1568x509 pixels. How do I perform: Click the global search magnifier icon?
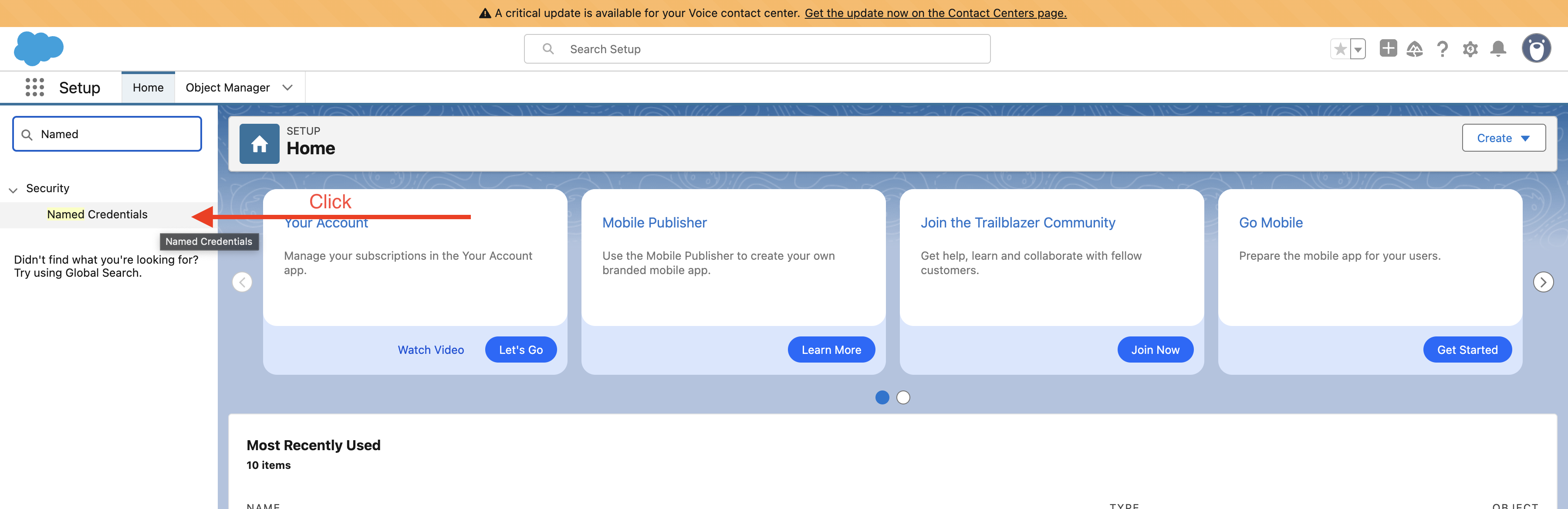pyautogui.click(x=548, y=49)
